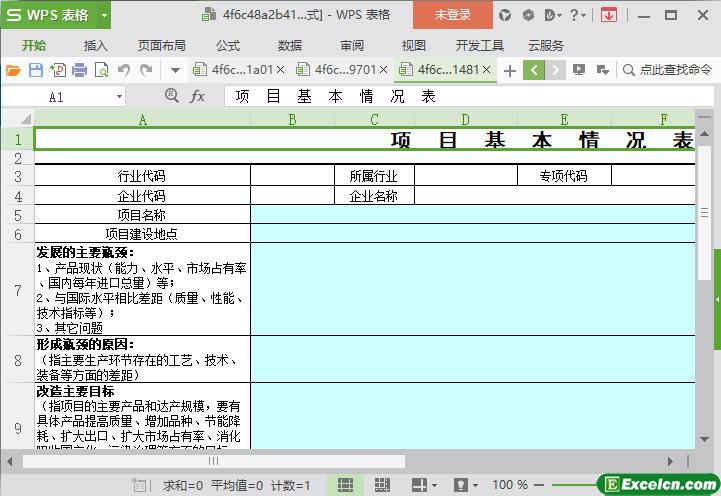Click the Undo arrow icon
Screen dimensions: 721x496
[124, 70]
